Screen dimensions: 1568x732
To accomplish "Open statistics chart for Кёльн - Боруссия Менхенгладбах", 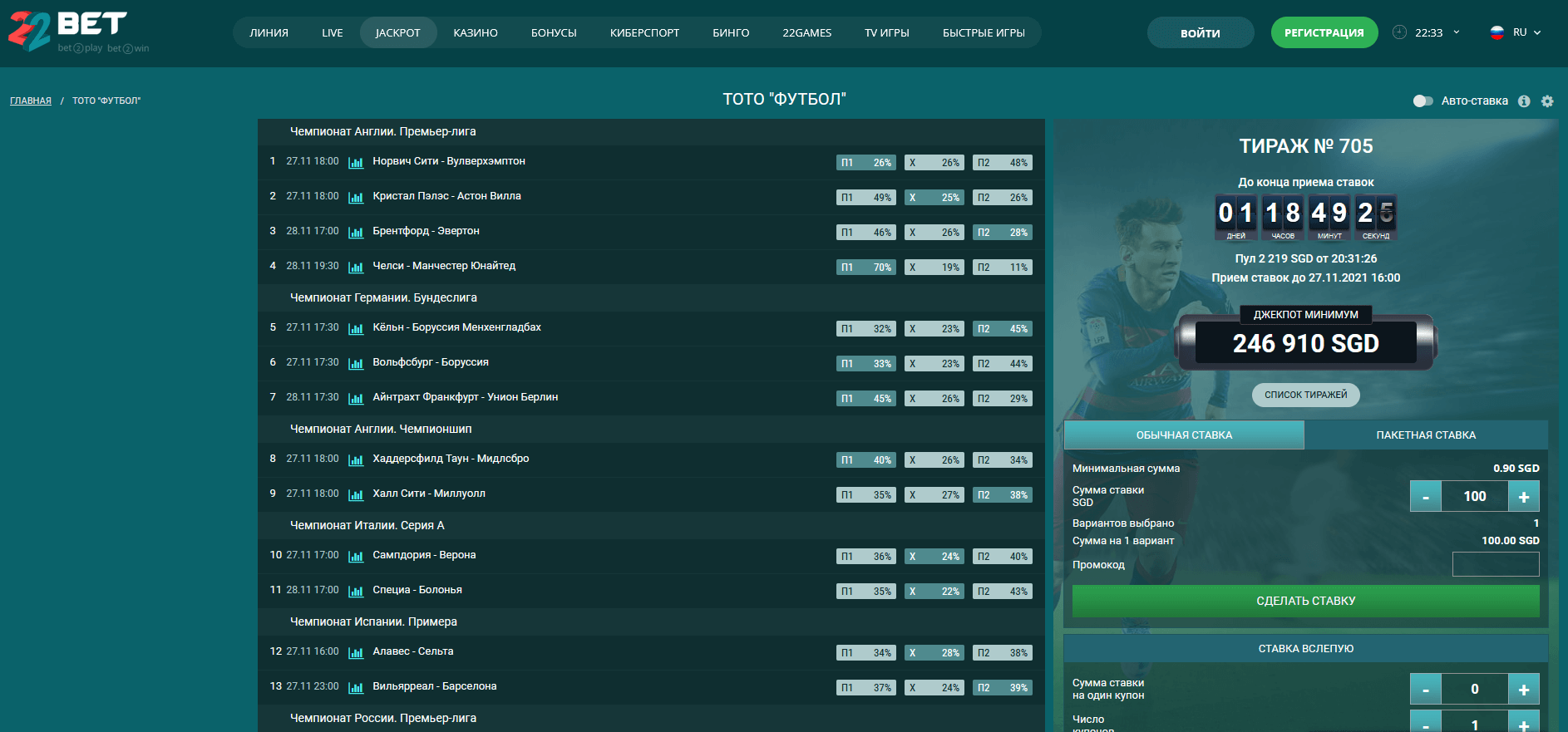I will pyautogui.click(x=356, y=329).
